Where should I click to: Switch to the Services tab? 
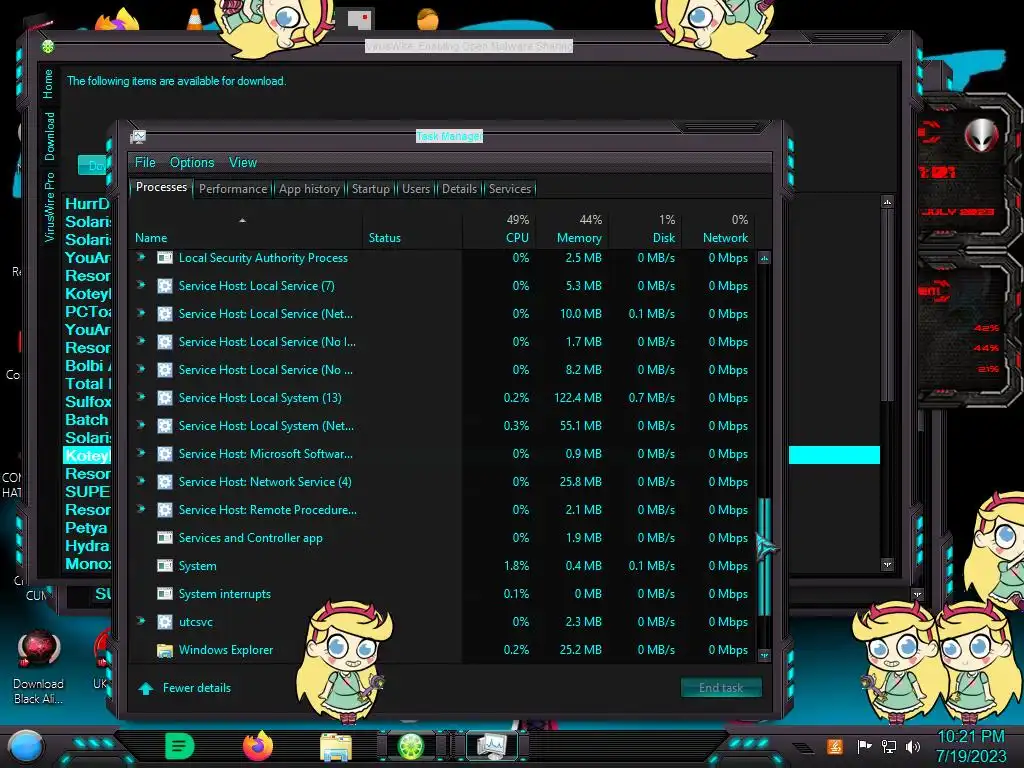[510, 189]
